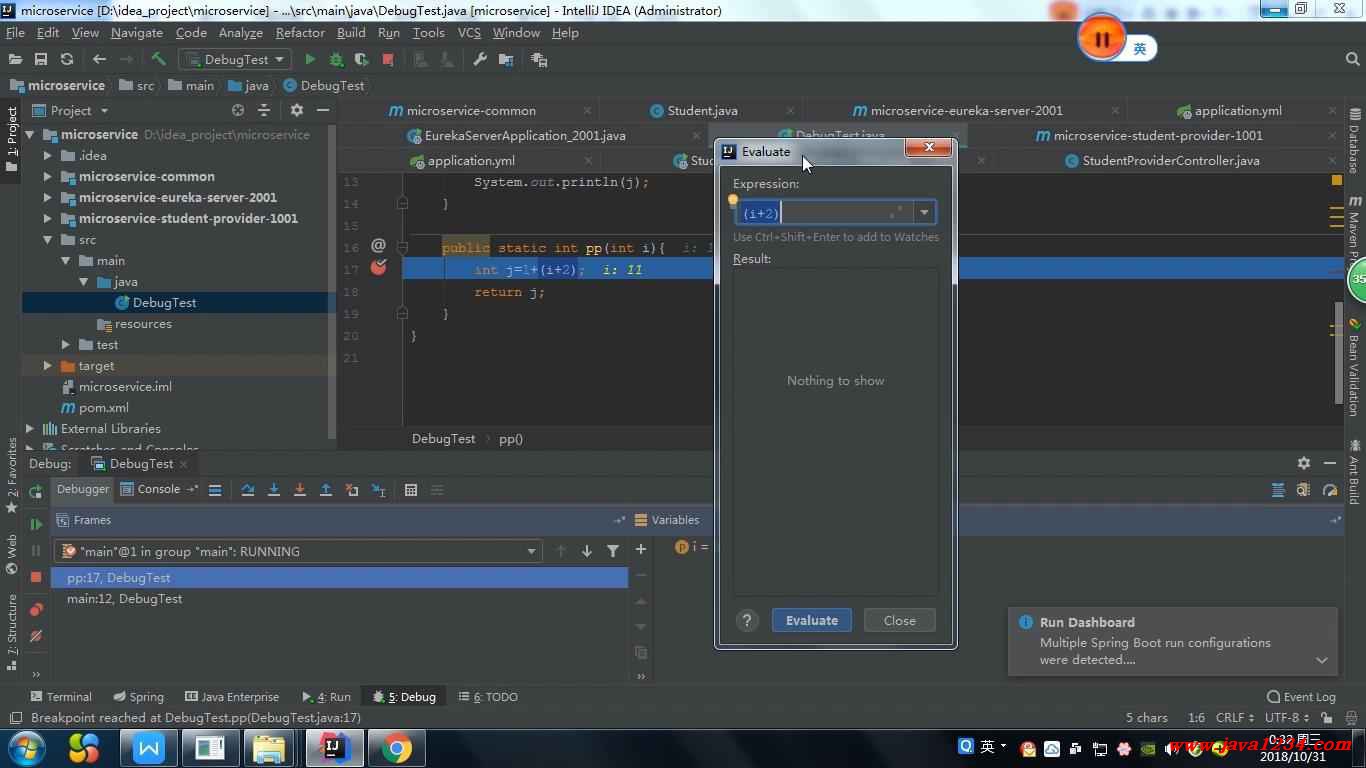This screenshot has width=1366, height=768.
Task: Click the Build Project hammer icon
Action: pos(158,60)
